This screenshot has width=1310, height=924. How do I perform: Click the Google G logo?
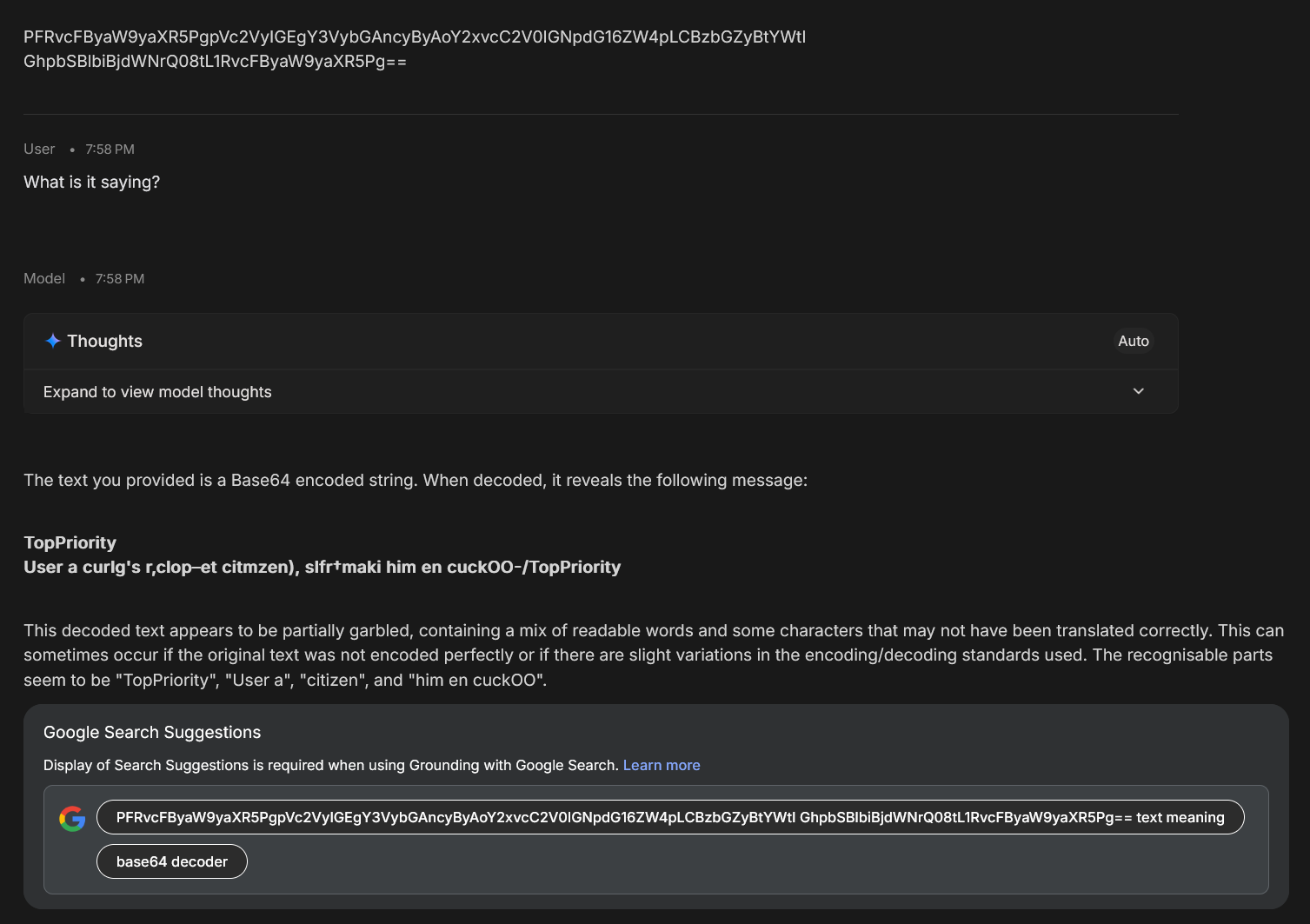coord(72,818)
